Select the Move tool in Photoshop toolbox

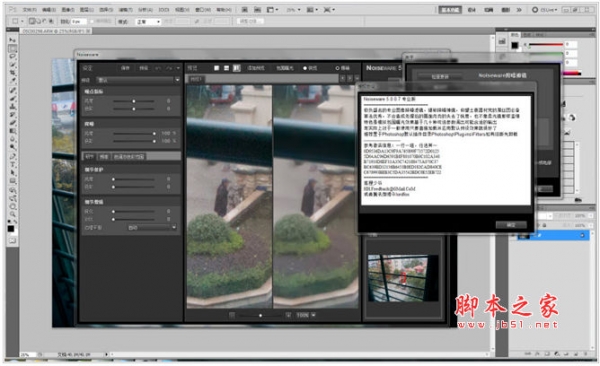pyautogui.click(x=13, y=40)
